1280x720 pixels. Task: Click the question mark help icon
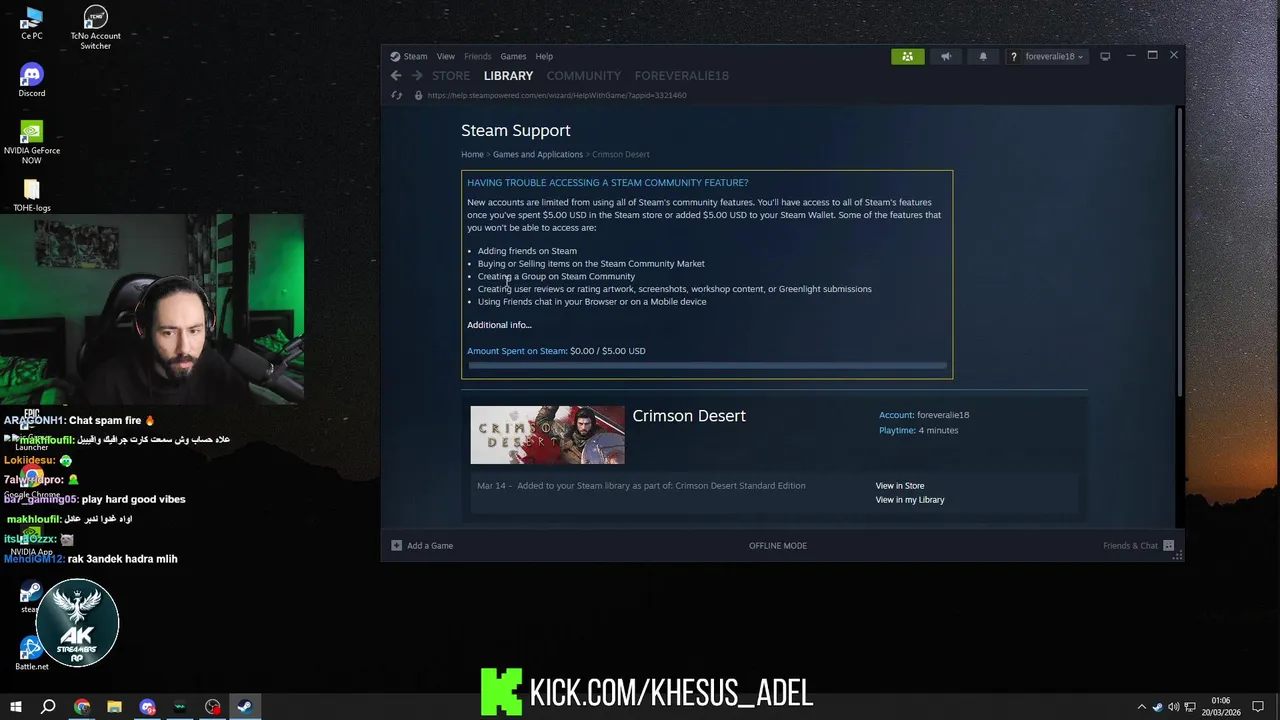[1013, 56]
